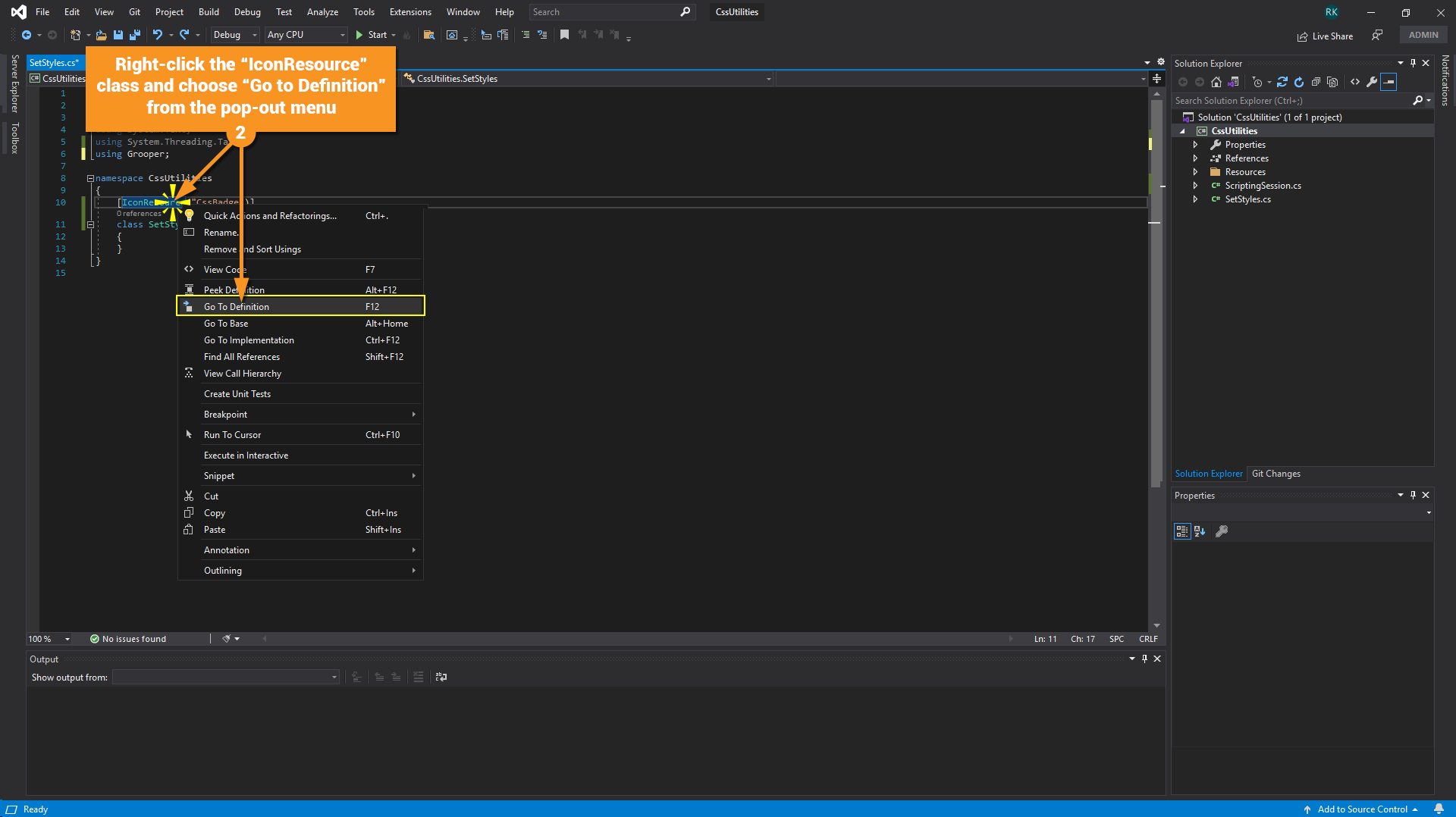Viewport: 1456px width, 817px height.
Task: Toggle Show All Files in Solution Explorer
Action: [1332, 82]
